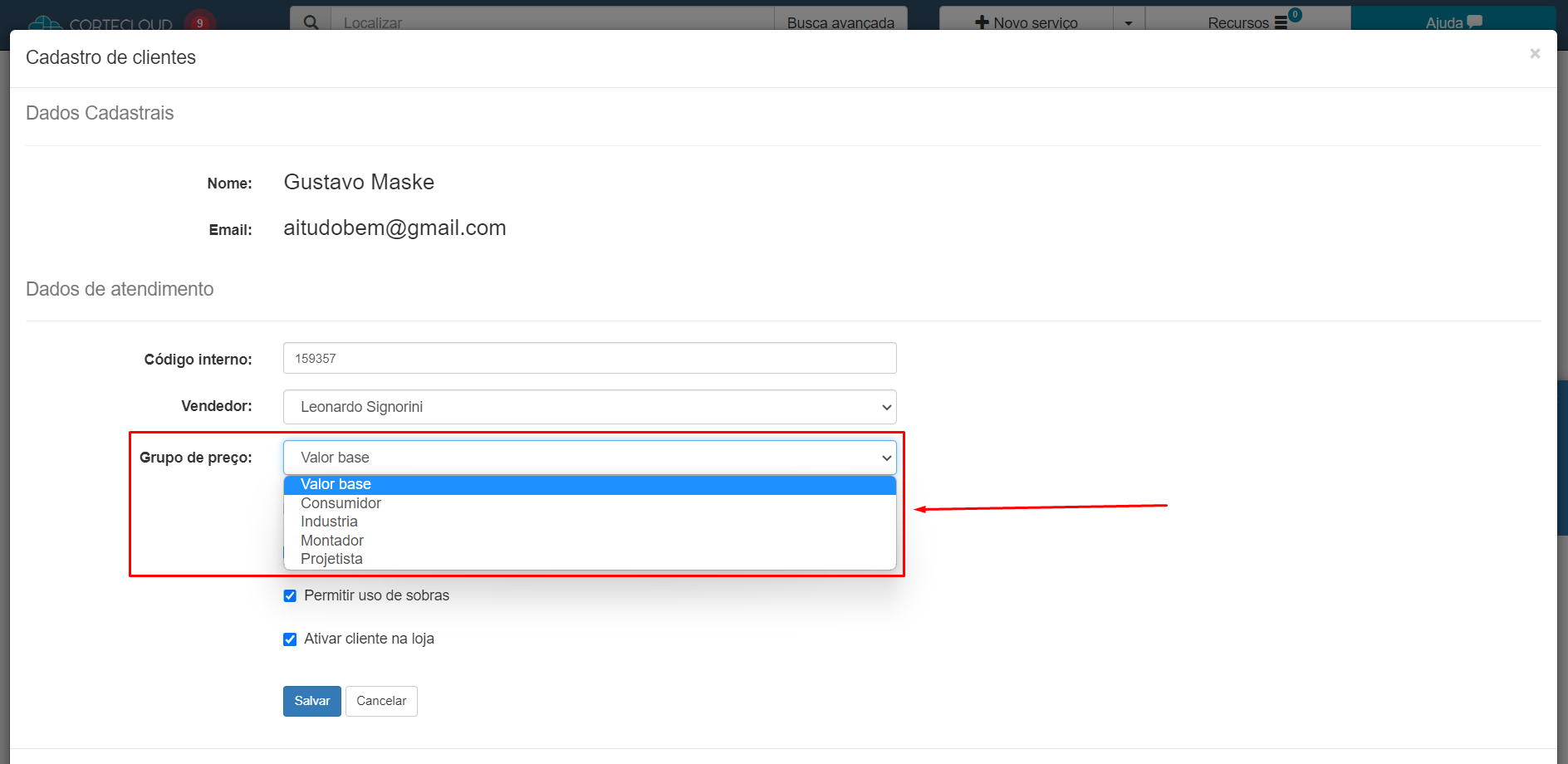
Task: Choose the Projetista price group
Action: point(590,559)
